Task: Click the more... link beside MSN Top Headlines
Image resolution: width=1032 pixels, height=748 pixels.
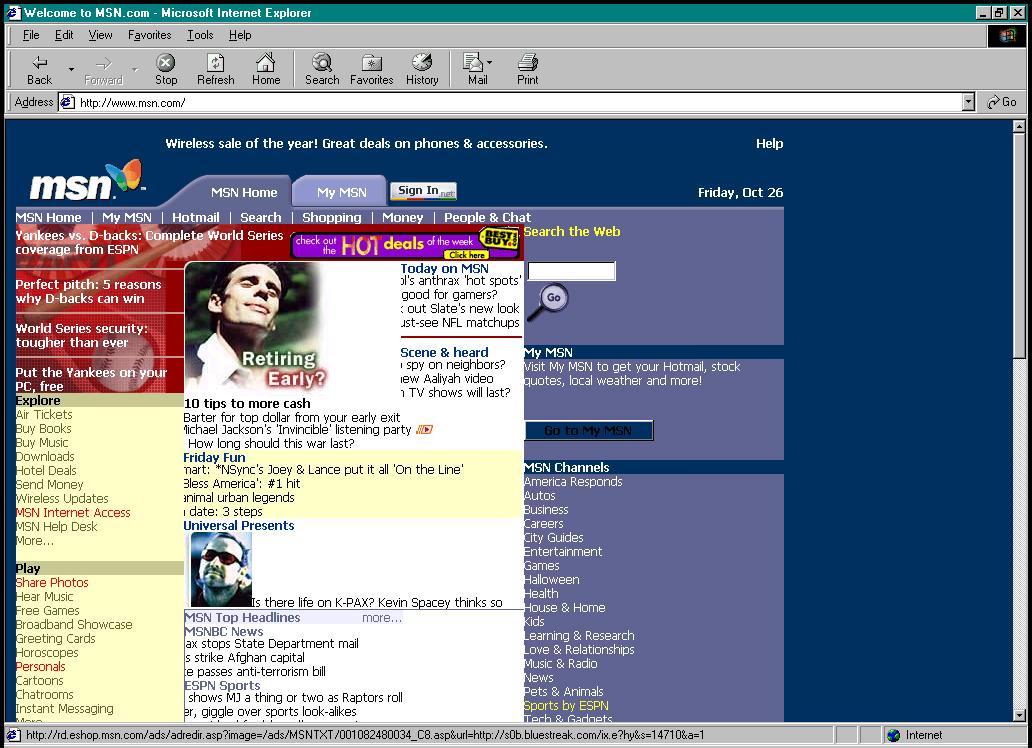Action: [382, 618]
